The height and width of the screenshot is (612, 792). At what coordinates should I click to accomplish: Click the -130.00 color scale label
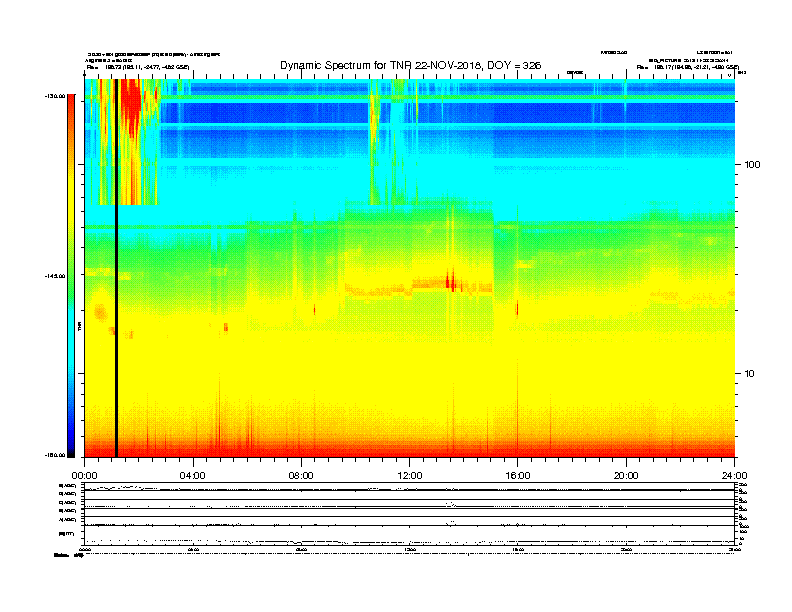click(55, 95)
